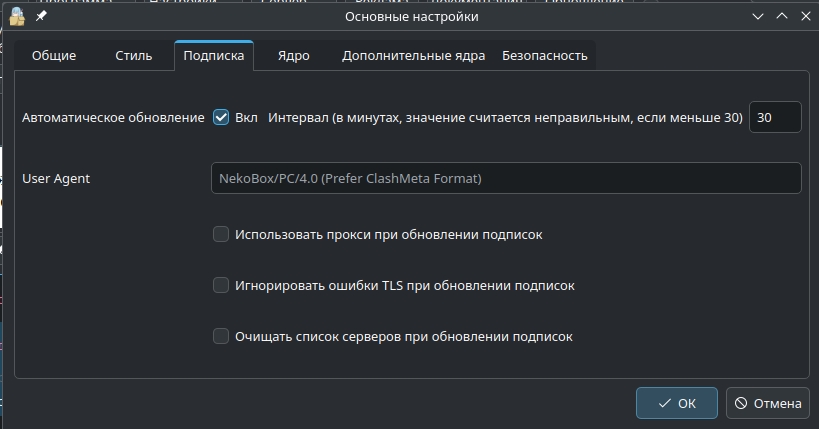Viewport: 819px width, 429px height.
Task: Confirm settings with the OK button
Action: (676, 403)
